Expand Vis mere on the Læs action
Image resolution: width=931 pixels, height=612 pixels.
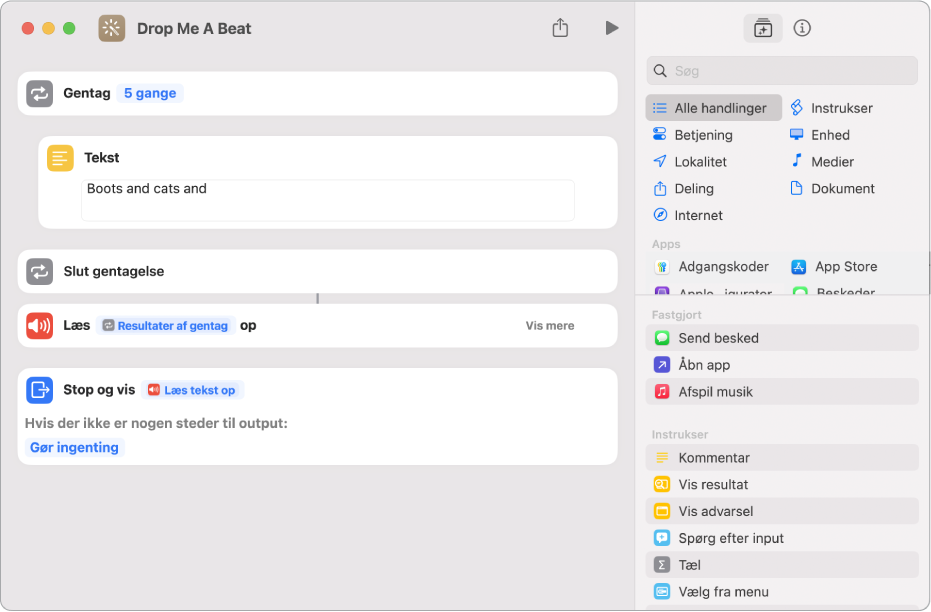click(x=550, y=326)
